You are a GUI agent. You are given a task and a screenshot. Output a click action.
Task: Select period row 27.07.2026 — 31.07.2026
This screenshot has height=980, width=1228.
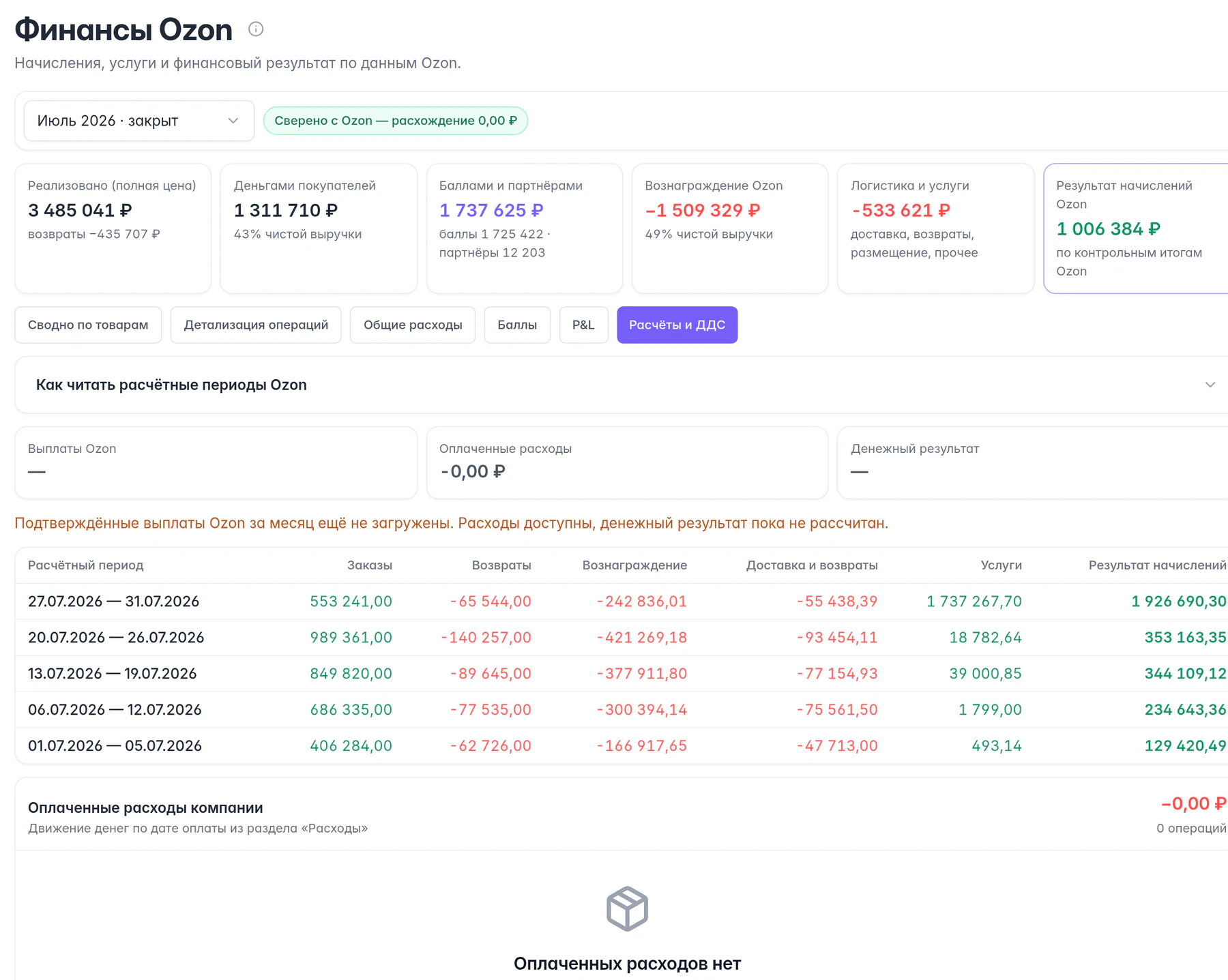point(622,602)
